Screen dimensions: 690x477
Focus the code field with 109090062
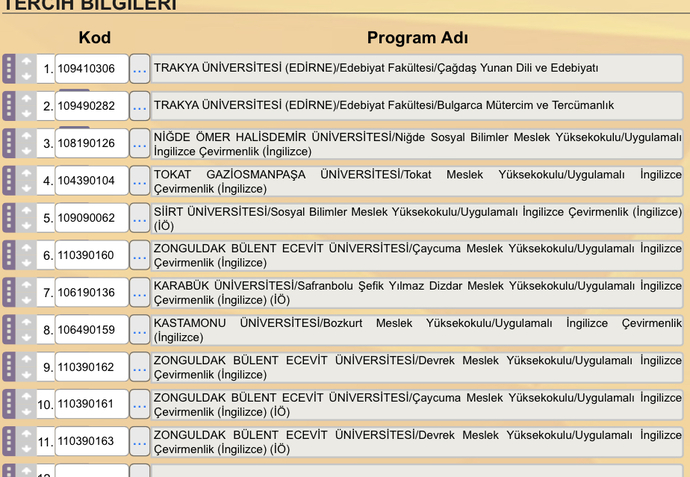click(x=92, y=218)
